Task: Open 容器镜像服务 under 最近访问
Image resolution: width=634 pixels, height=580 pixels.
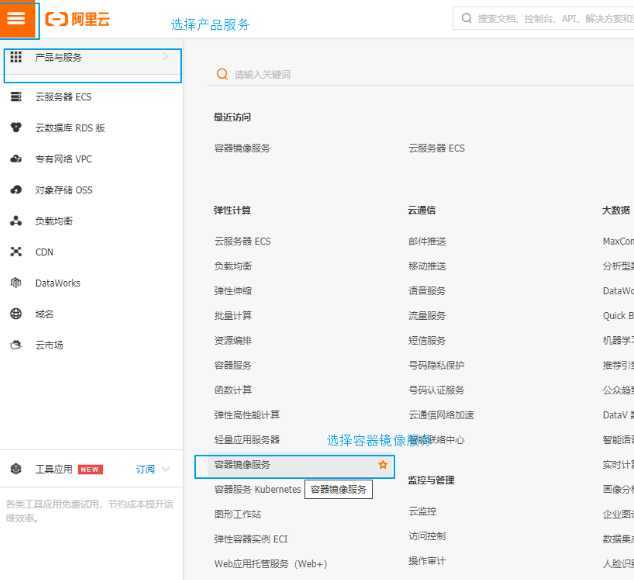Action: pos(242,148)
